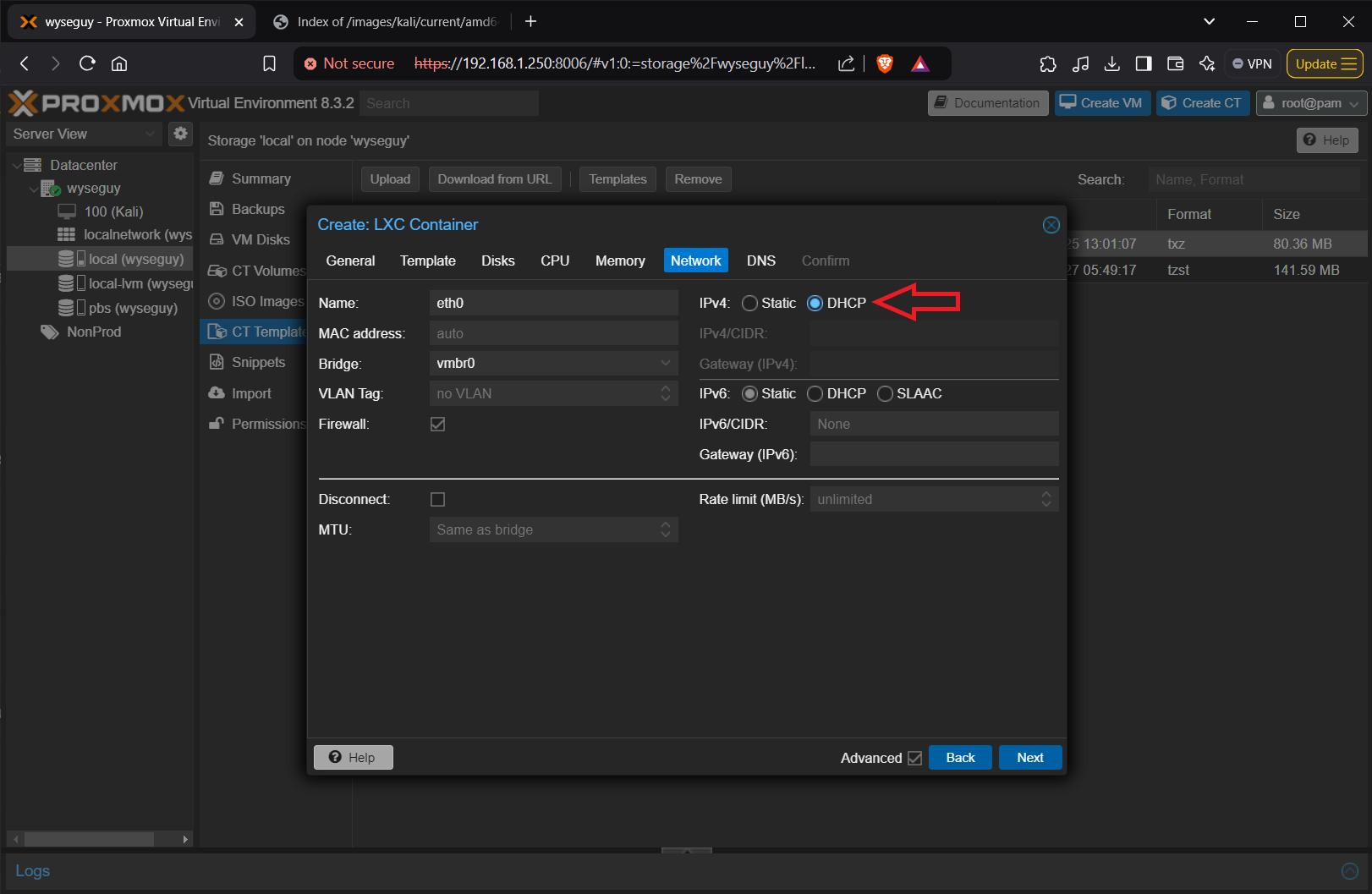Select IPv4 Static radio option
Image resolution: width=1372 pixels, height=894 pixels.
pos(749,303)
